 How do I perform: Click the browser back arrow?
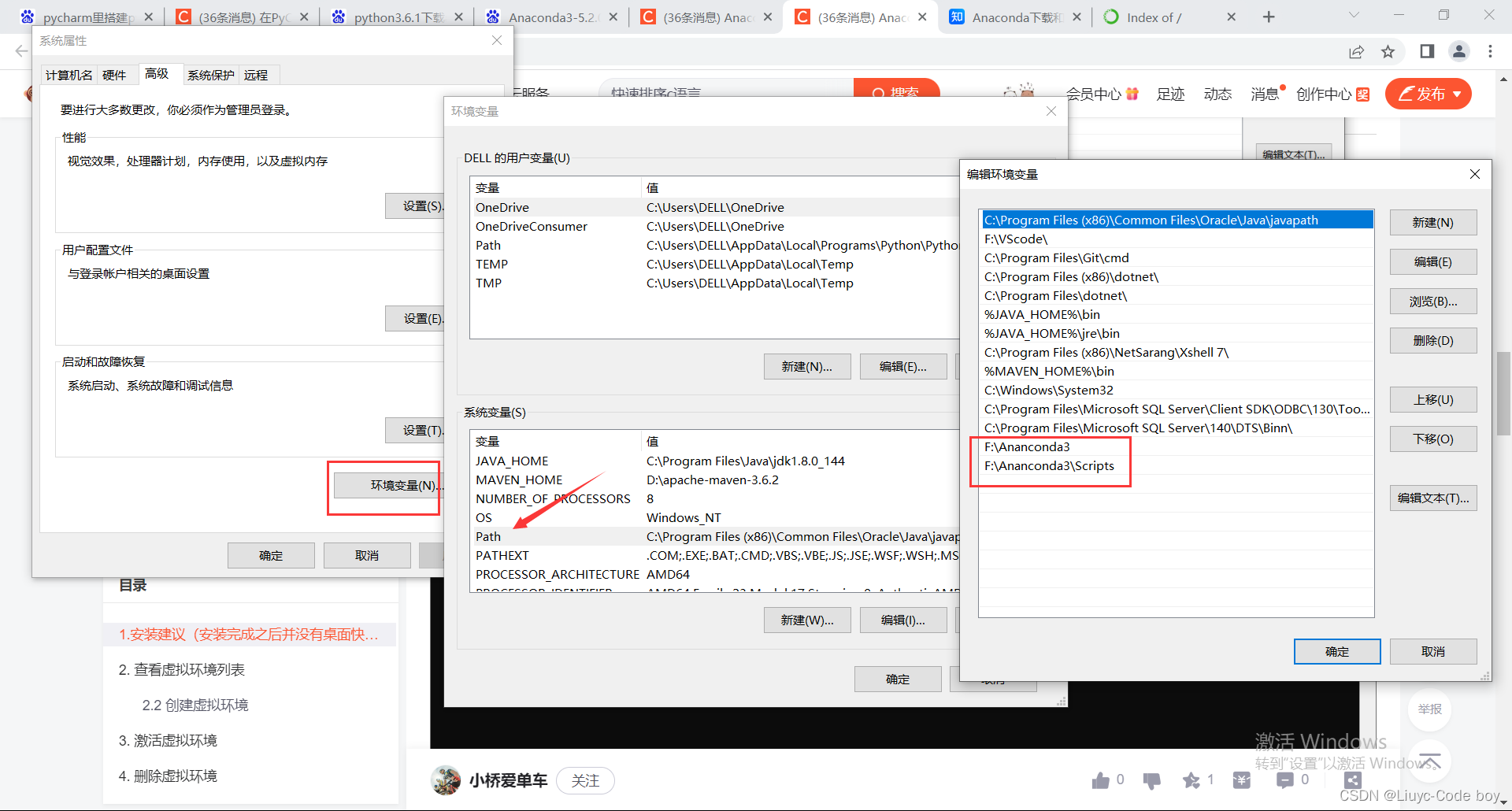point(21,51)
